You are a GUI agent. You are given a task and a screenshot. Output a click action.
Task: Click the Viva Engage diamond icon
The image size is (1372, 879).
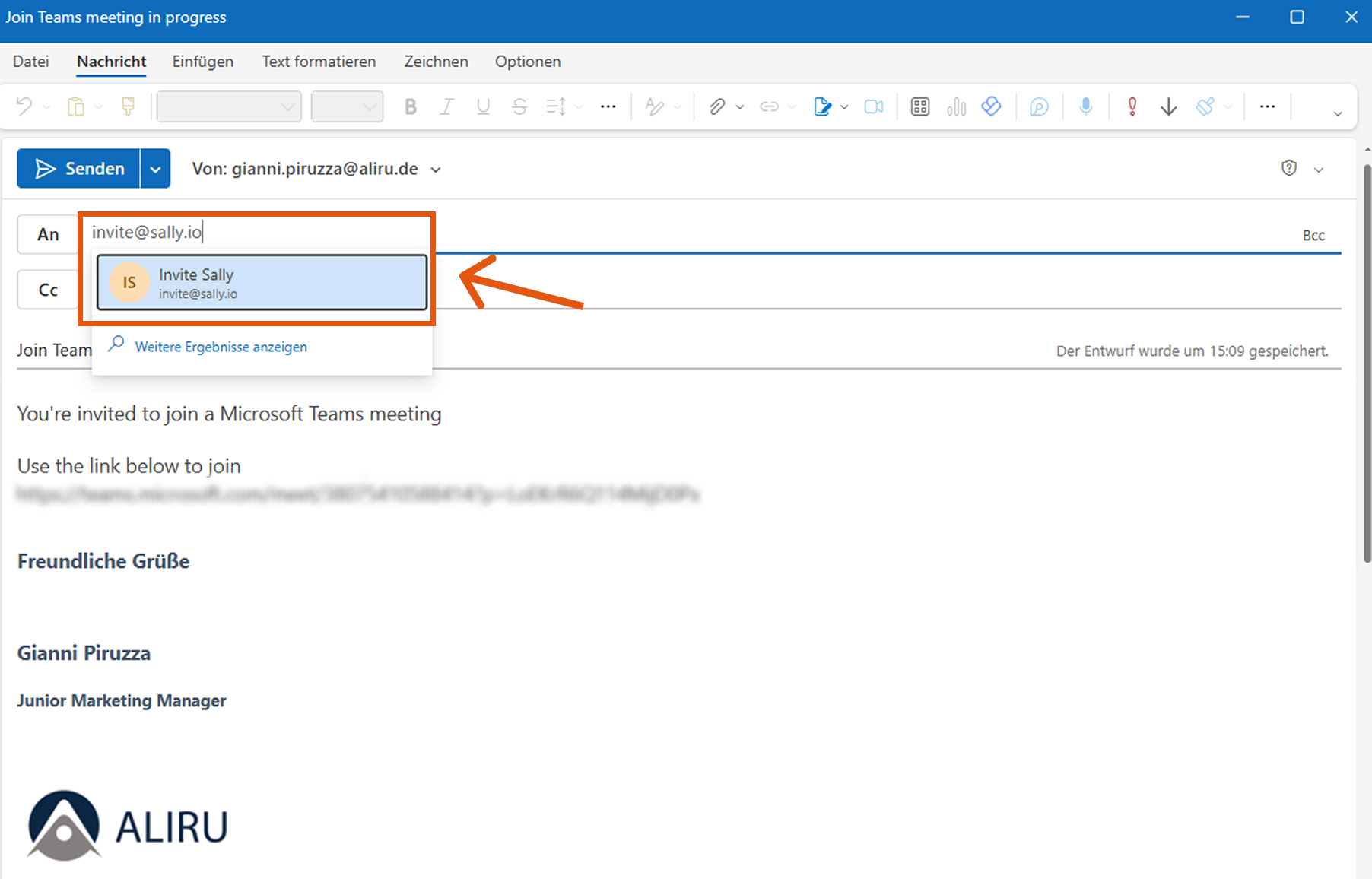coord(991,107)
